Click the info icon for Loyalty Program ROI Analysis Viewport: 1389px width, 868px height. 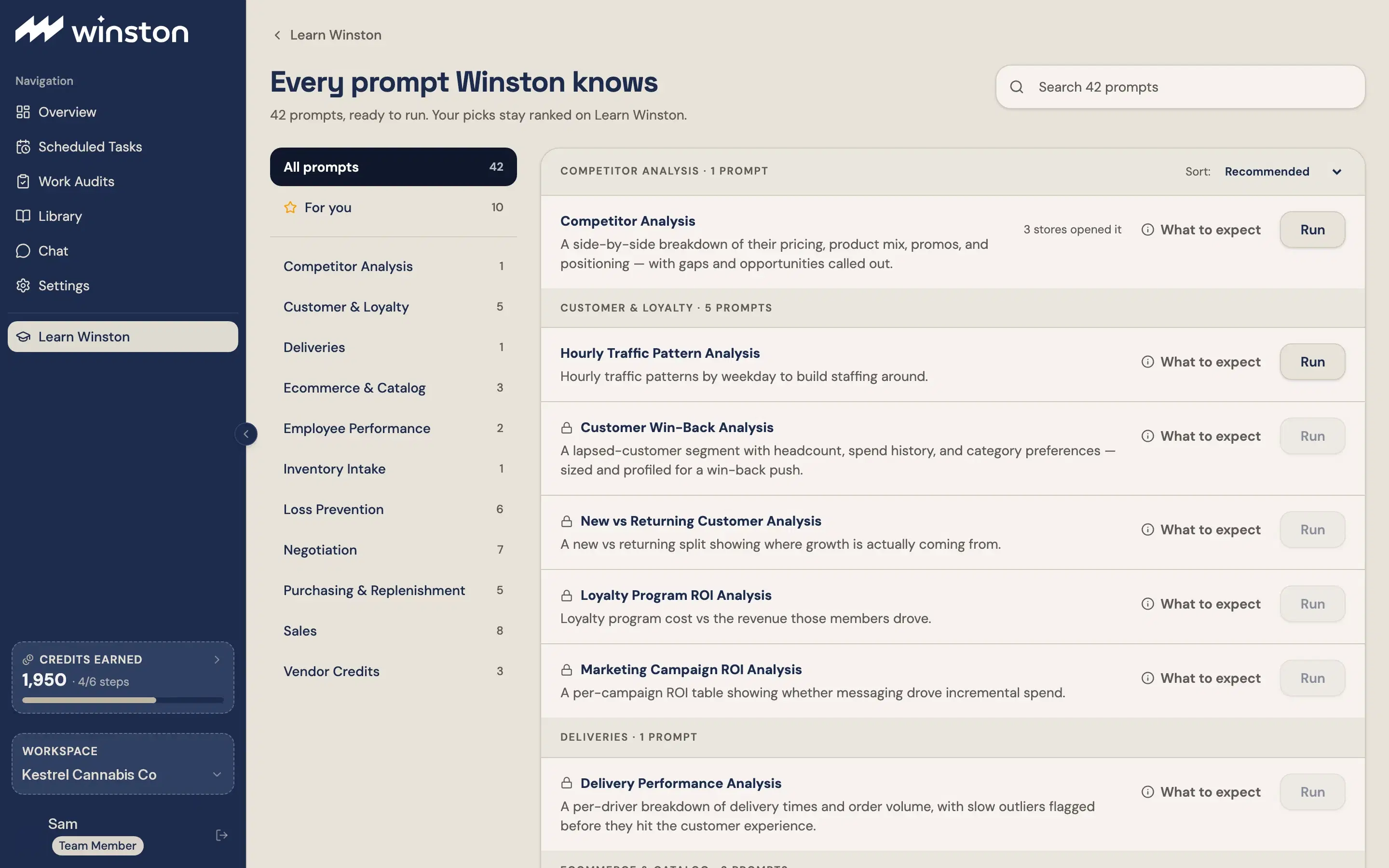click(1147, 604)
